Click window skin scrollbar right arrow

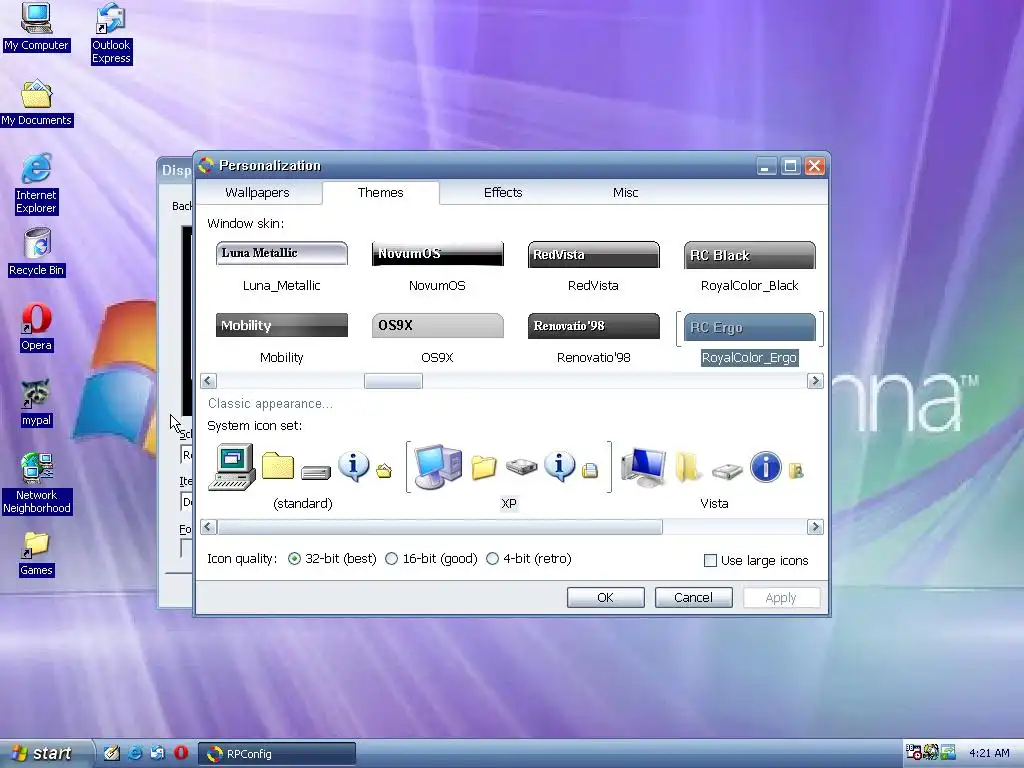(x=815, y=381)
